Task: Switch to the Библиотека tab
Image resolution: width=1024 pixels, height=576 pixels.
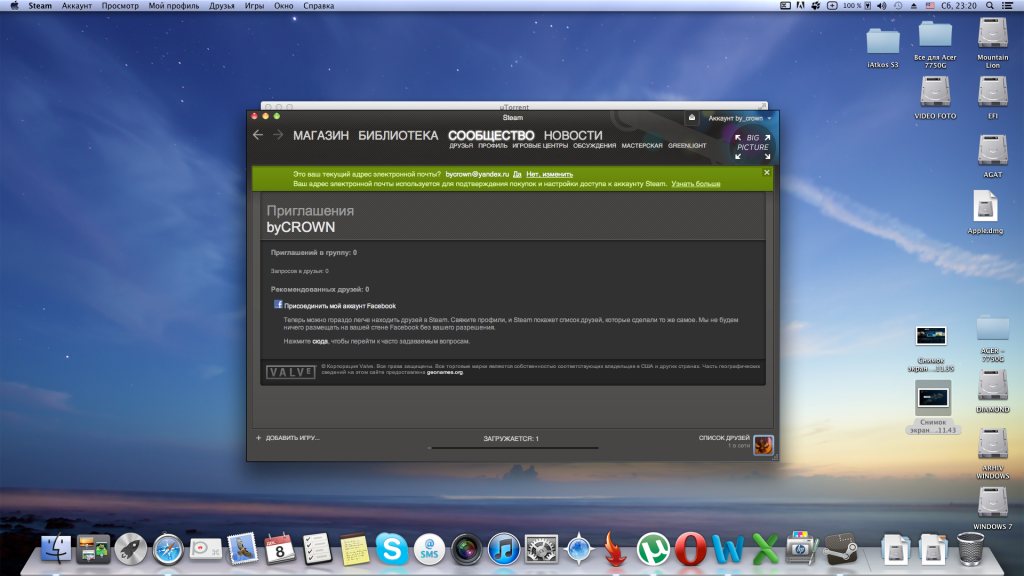Action: (398, 135)
